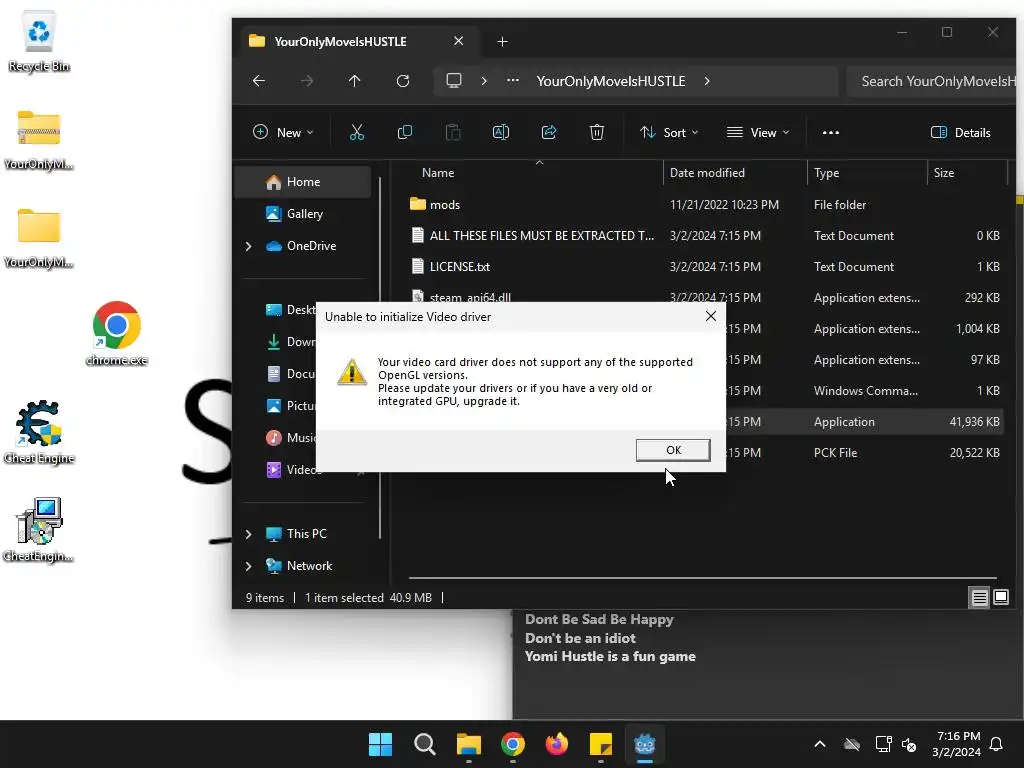Select the Cheat Engine desktop shortcut
This screenshot has width=1024, height=768.
click(39, 432)
